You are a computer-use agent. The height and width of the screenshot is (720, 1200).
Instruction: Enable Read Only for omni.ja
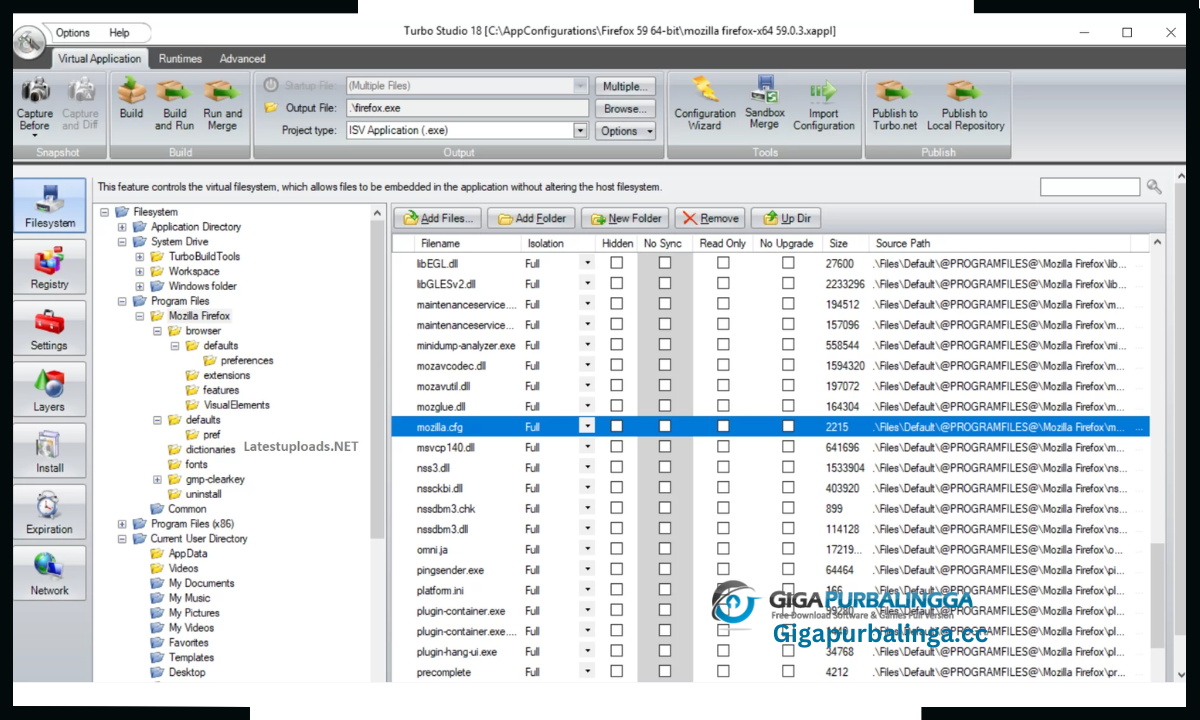click(x=723, y=549)
